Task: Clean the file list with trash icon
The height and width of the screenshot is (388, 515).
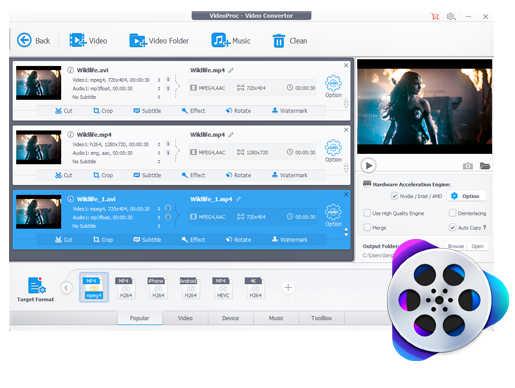Action: click(290, 41)
